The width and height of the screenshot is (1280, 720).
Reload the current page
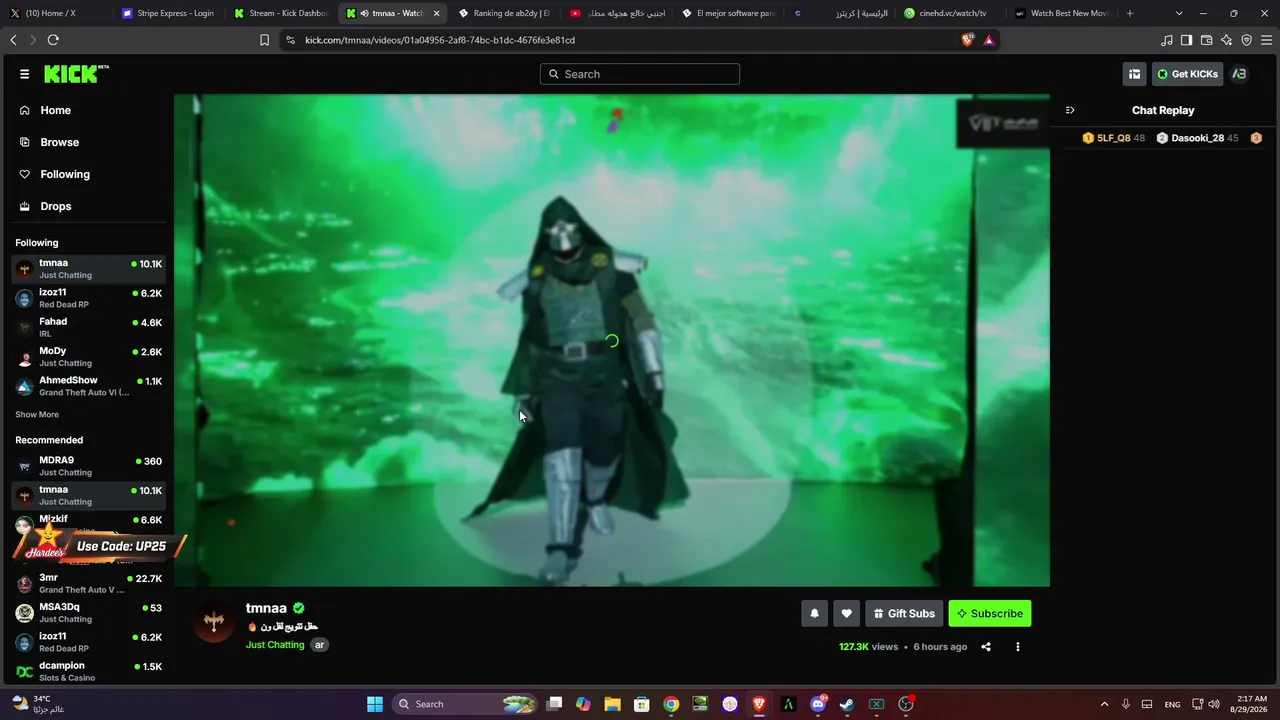53,40
